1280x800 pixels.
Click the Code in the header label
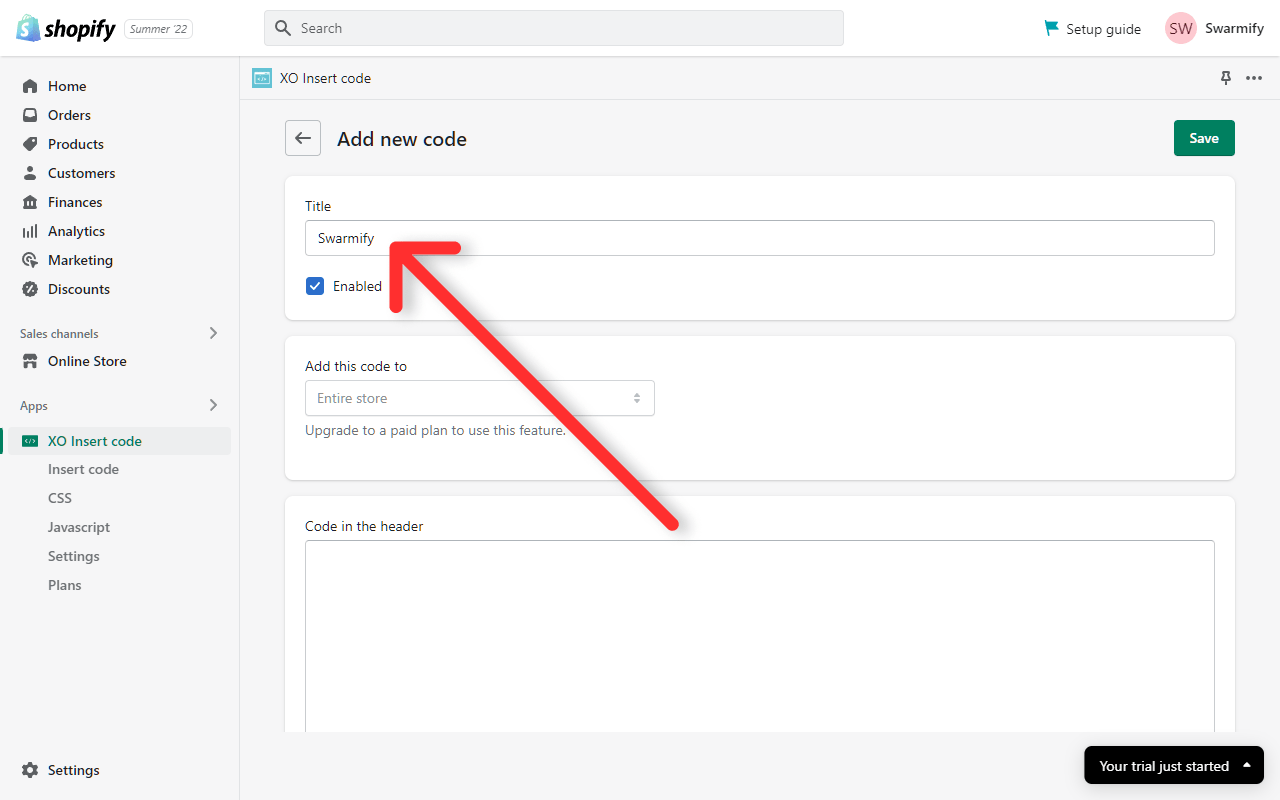[364, 526]
